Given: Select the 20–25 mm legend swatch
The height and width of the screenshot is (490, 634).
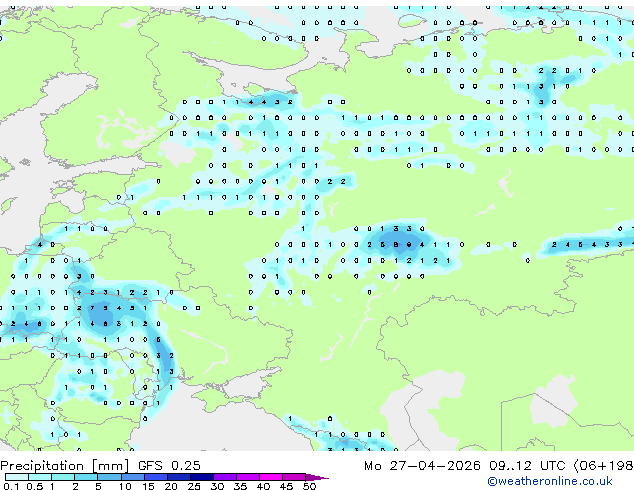Looking at the screenshot, I should point(179,477).
